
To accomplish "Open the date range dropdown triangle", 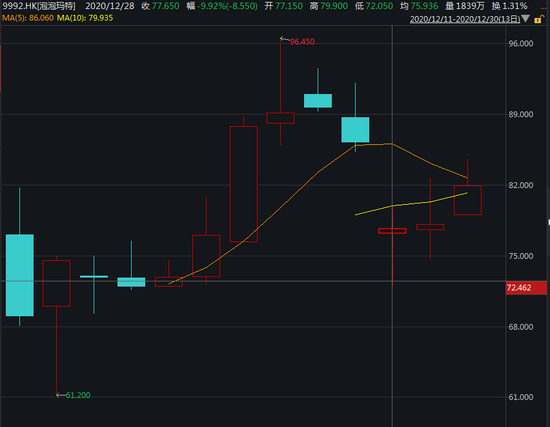I will [525, 19].
